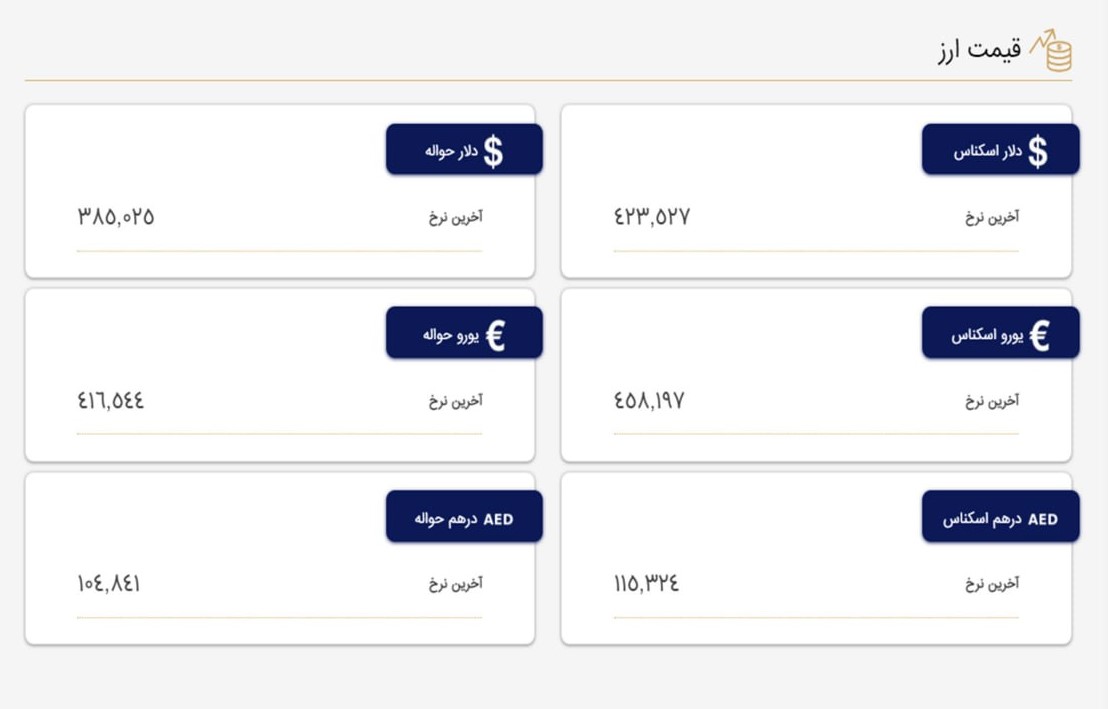Click آخرین نرخ label in dollar cash card
Viewport: 1108px width, 709px height.
coord(992,217)
